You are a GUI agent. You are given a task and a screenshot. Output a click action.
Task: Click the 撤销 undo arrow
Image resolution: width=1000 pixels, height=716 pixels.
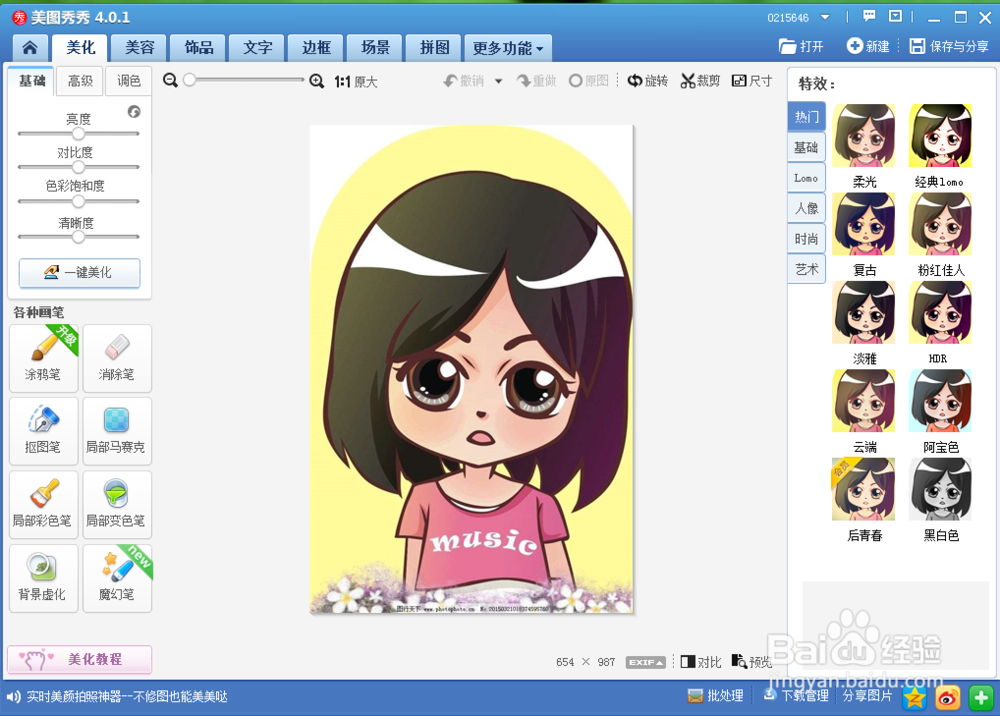(464, 81)
